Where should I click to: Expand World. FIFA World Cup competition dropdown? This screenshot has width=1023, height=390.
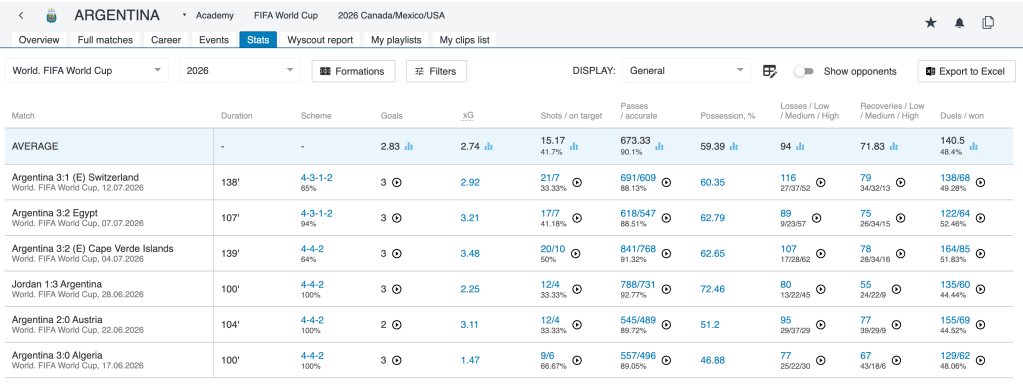coord(87,70)
